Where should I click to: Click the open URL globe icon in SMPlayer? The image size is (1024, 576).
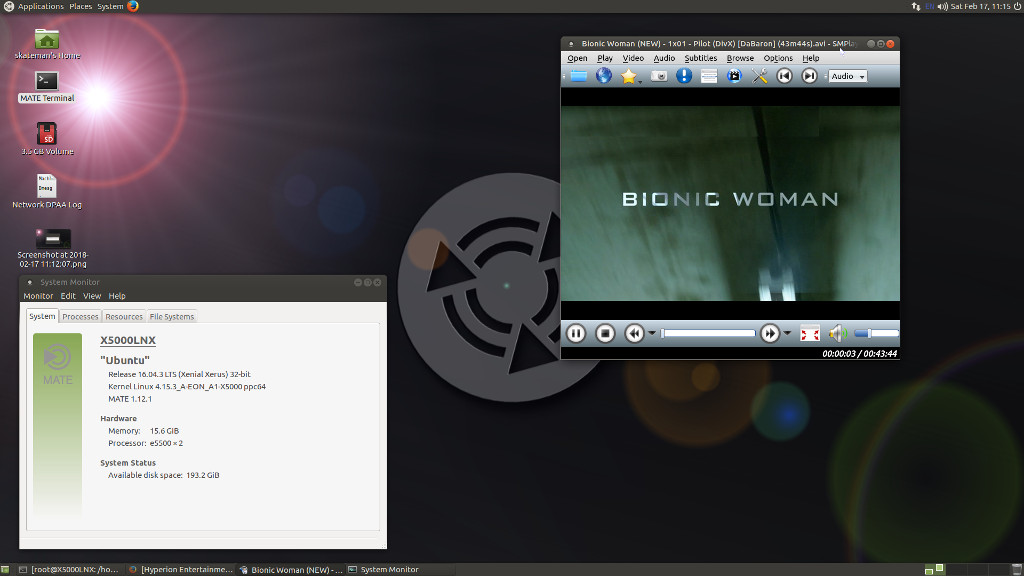pyautogui.click(x=604, y=76)
